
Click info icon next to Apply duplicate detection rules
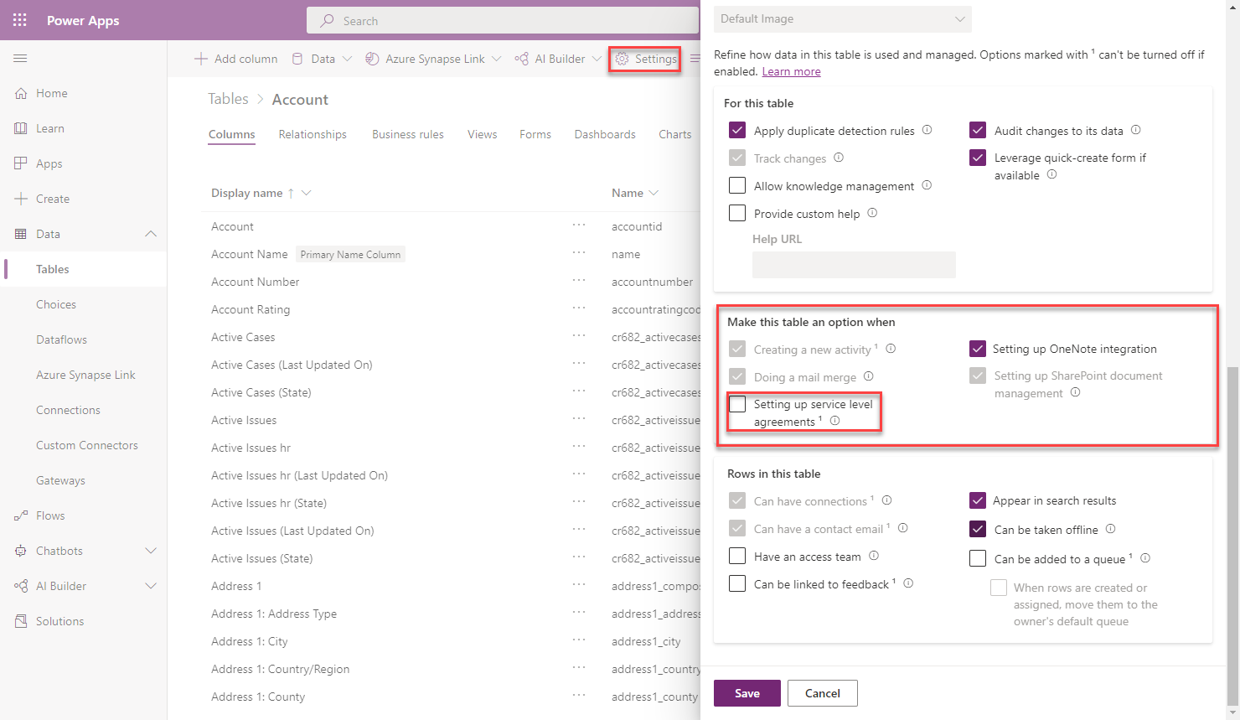927,130
